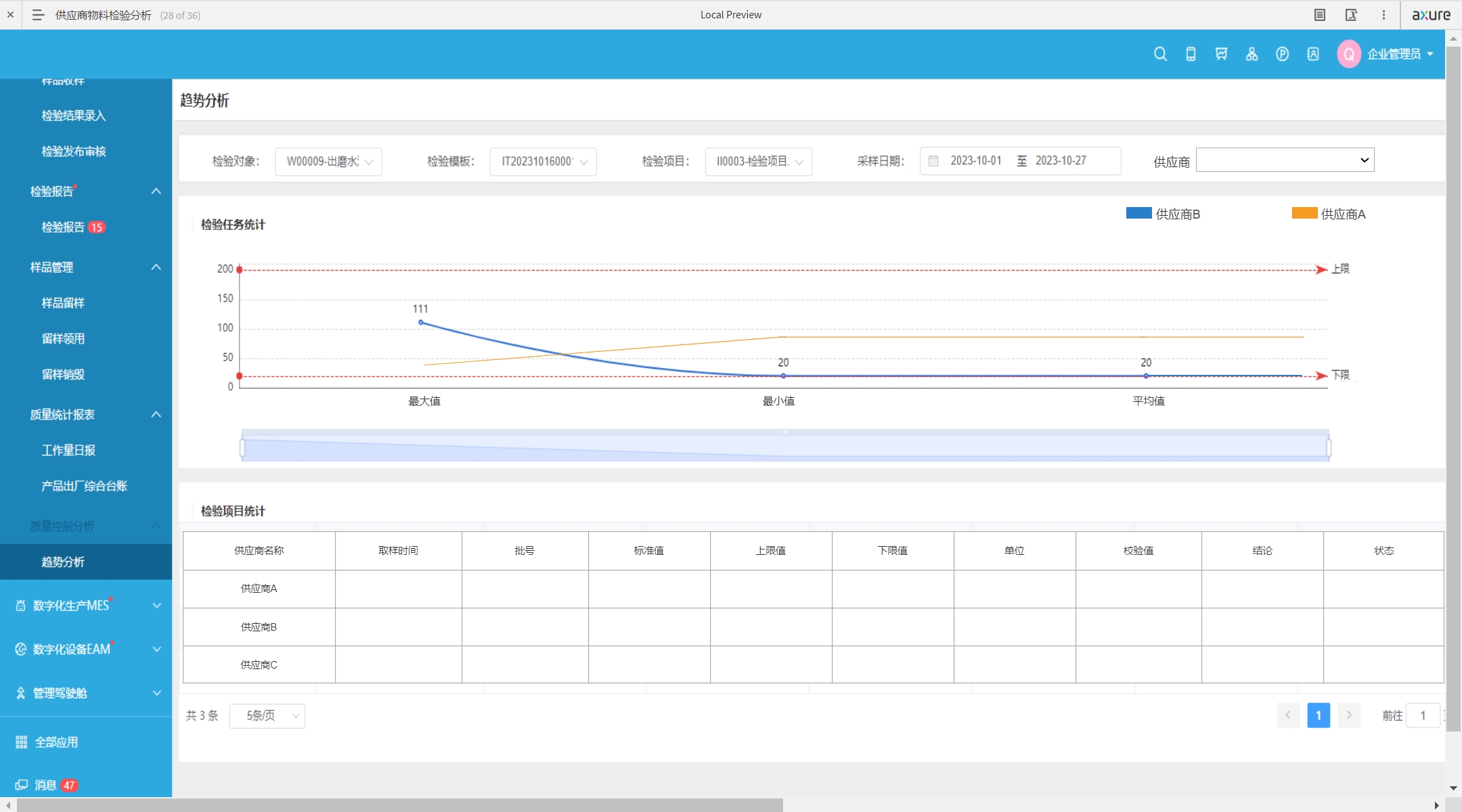Click the previous page arrow button
Screen dimensions: 1462x812
click(x=1288, y=715)
